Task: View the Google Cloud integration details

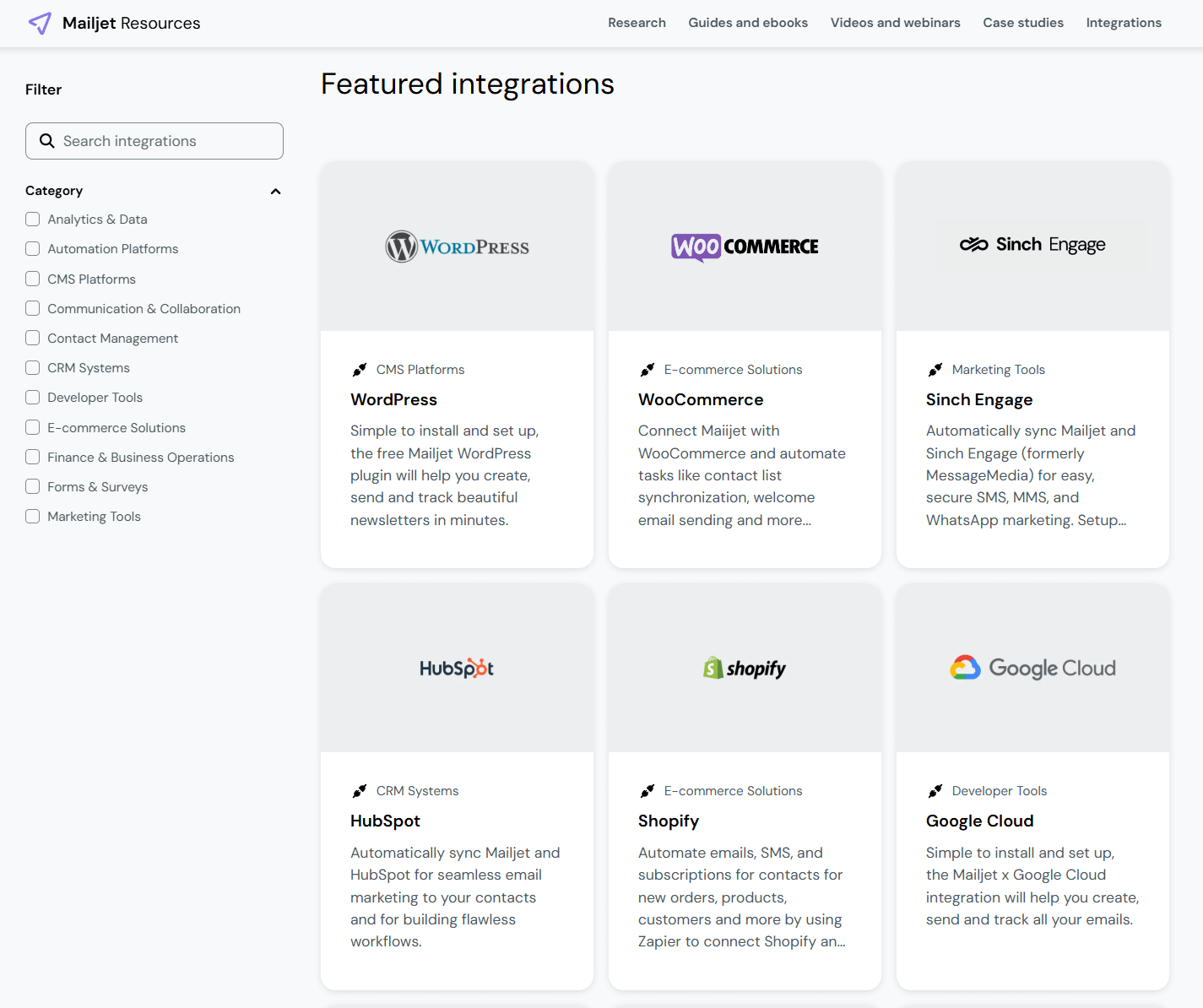Action: click(979, 820)
